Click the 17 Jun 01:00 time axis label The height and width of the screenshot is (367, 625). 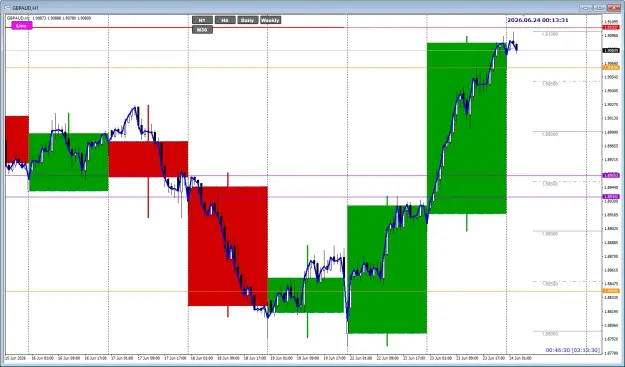coord(122,358)
